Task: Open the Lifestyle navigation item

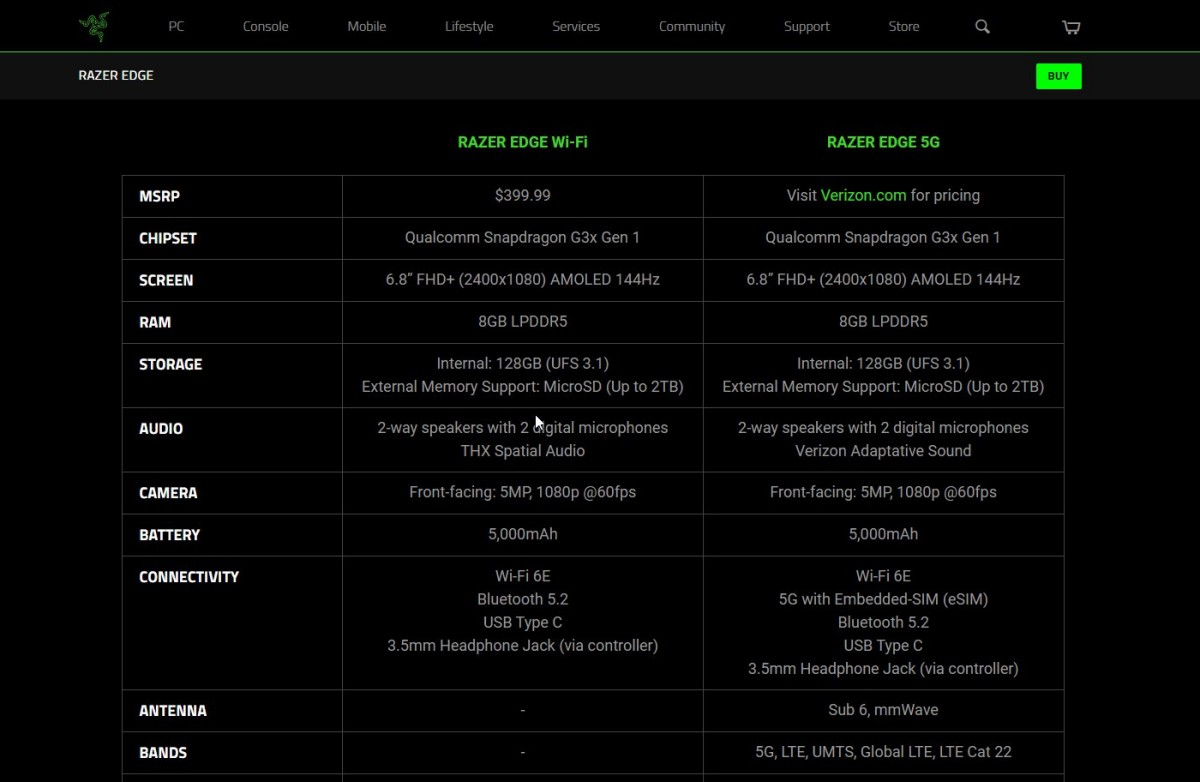Action: coord(469,27)
